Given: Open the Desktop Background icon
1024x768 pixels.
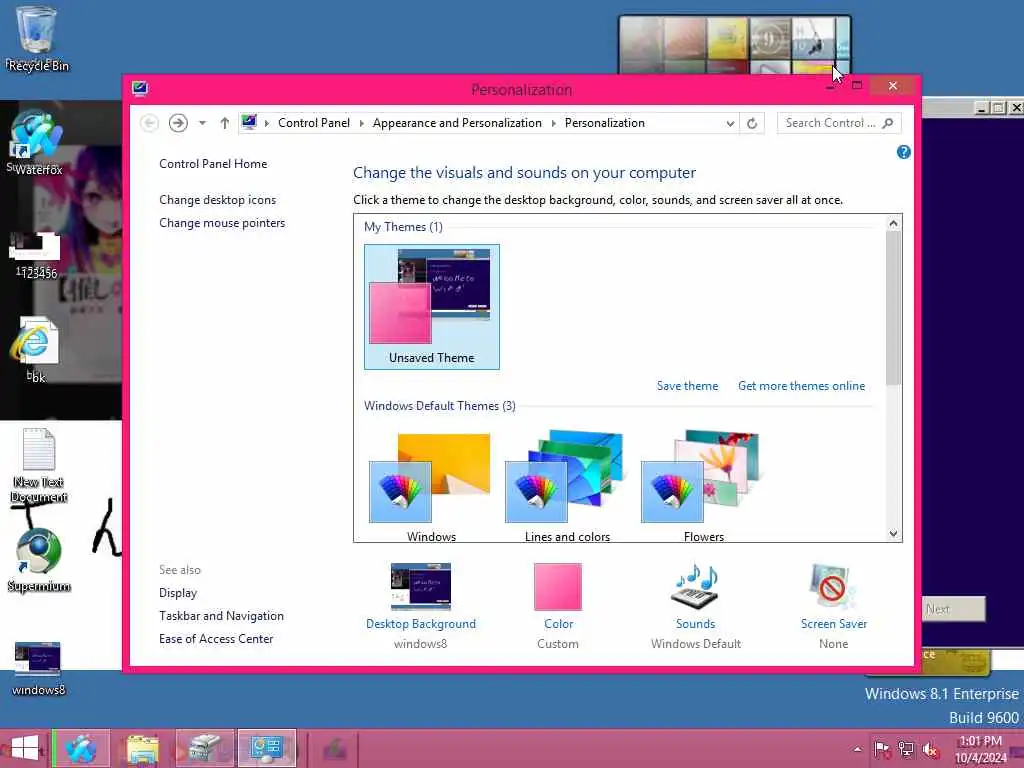Looking at the screenshot, I should (421, 586).
